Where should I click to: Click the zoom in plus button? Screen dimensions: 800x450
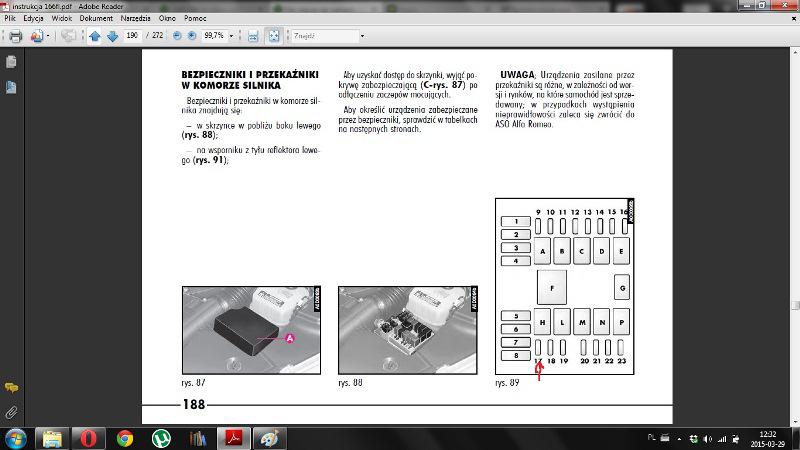click(192, 36)
